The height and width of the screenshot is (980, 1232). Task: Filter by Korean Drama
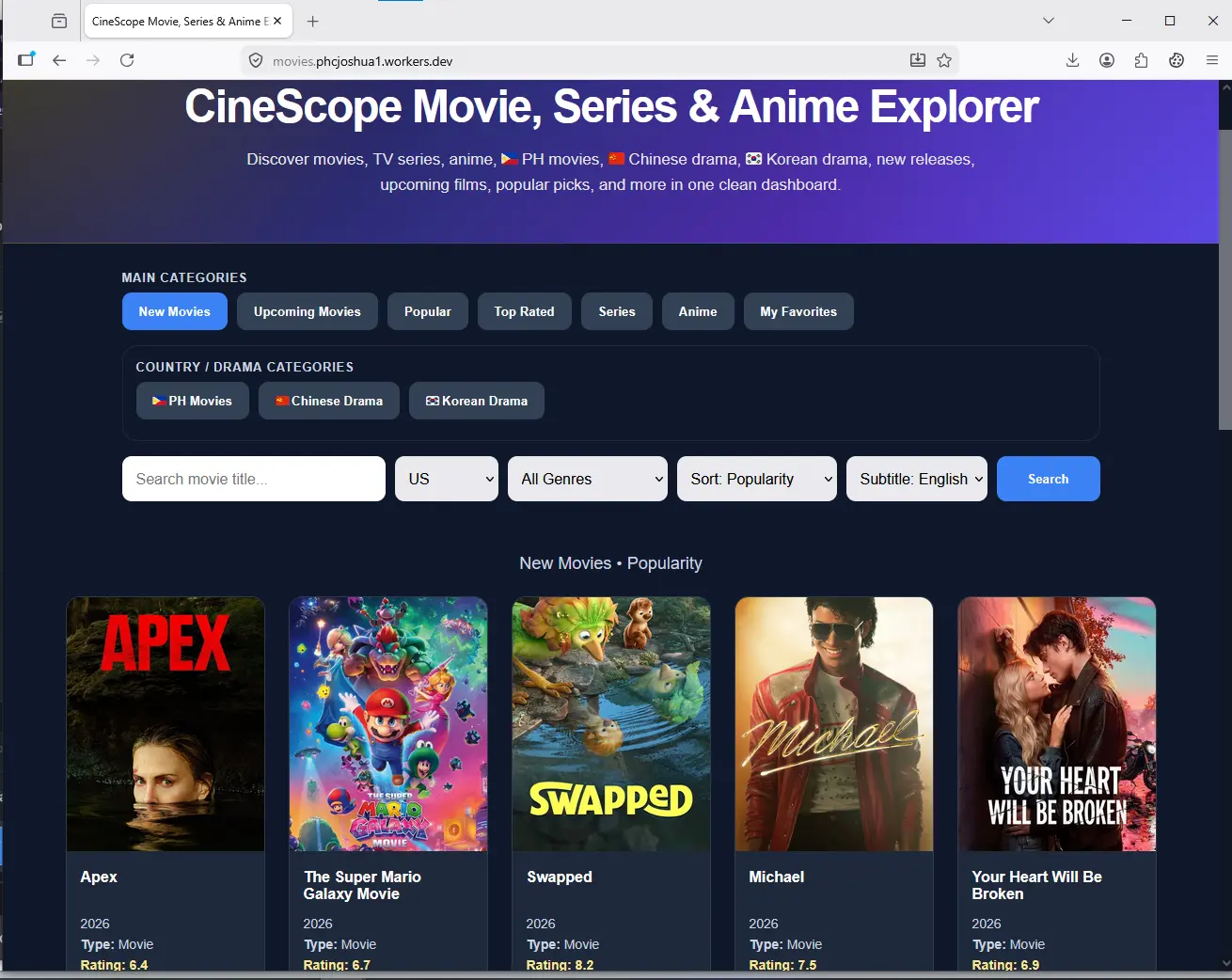(477, 401)
